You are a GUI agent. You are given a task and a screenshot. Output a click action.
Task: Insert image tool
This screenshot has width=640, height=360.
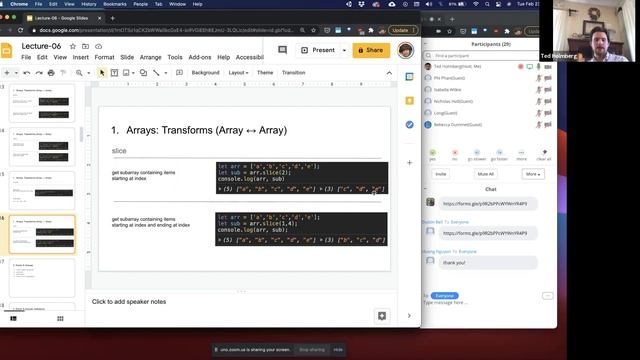[x=126, y=73]
